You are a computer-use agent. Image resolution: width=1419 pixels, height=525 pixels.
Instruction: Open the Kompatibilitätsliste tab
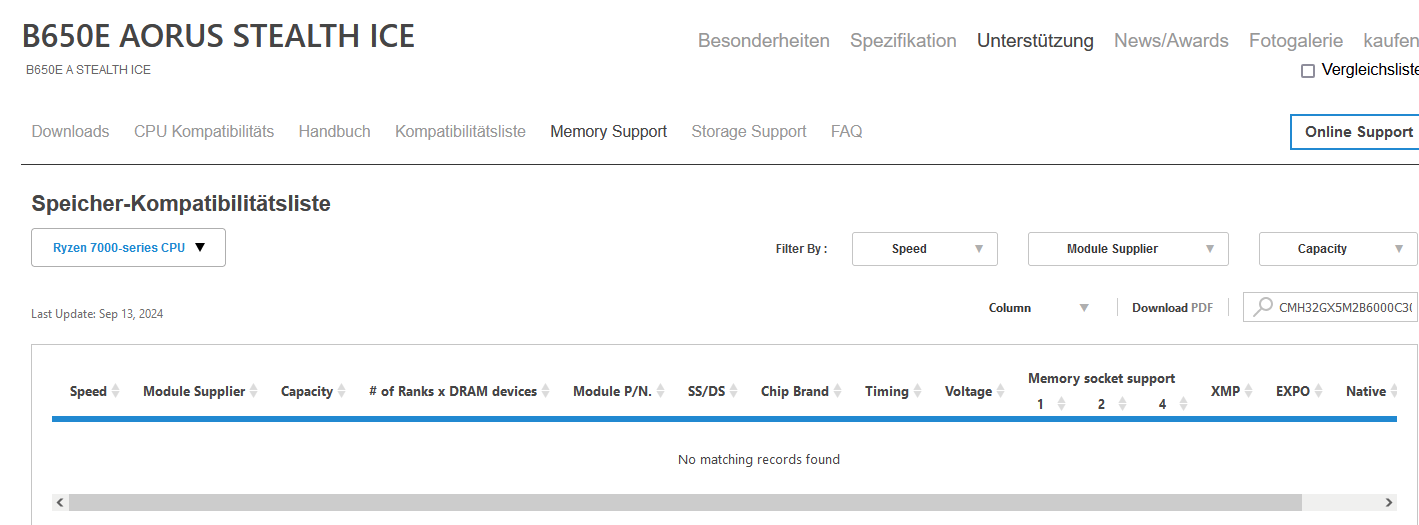pos(460,132)
